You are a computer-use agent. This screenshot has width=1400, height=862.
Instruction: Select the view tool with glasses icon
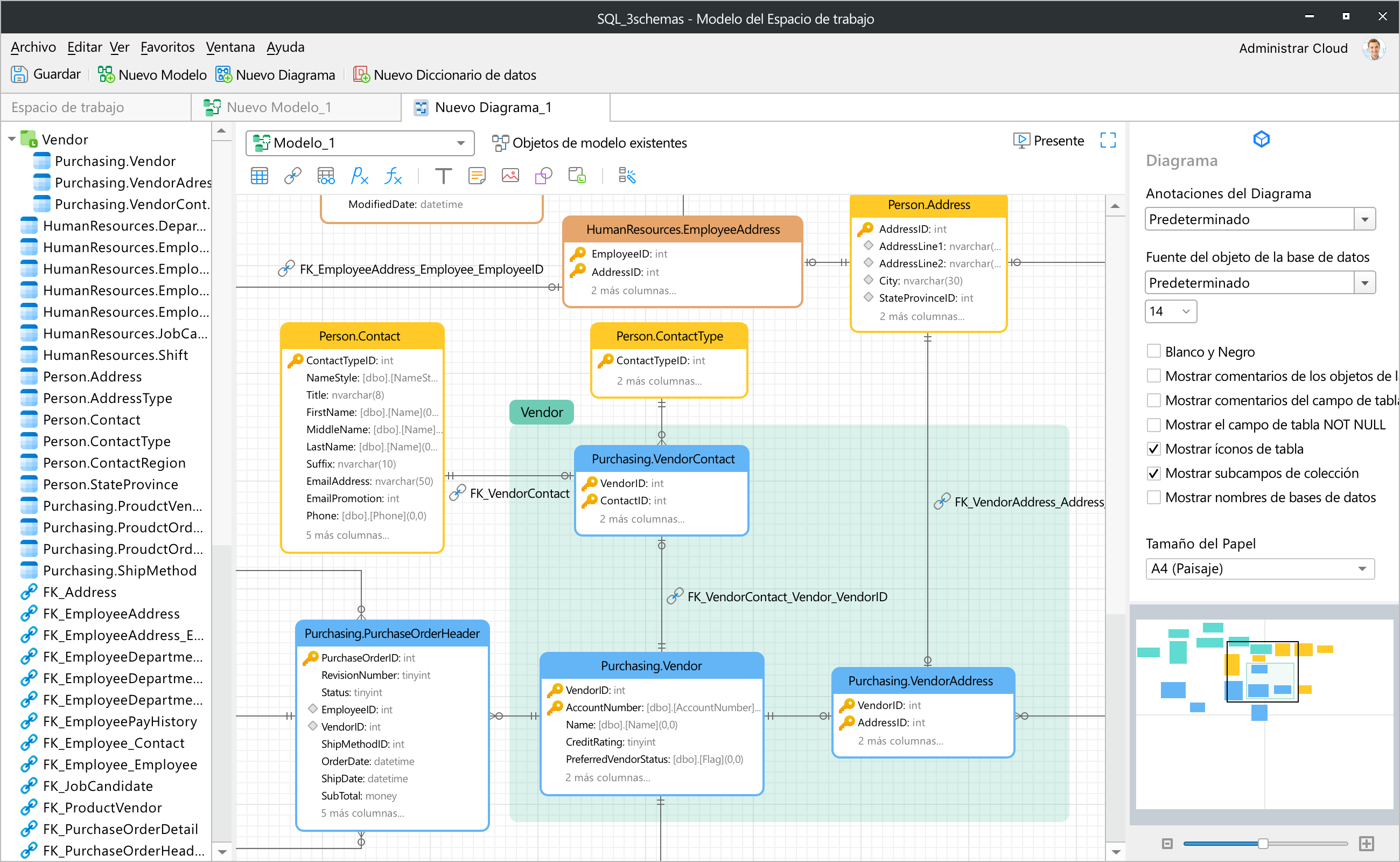[326, 176]
